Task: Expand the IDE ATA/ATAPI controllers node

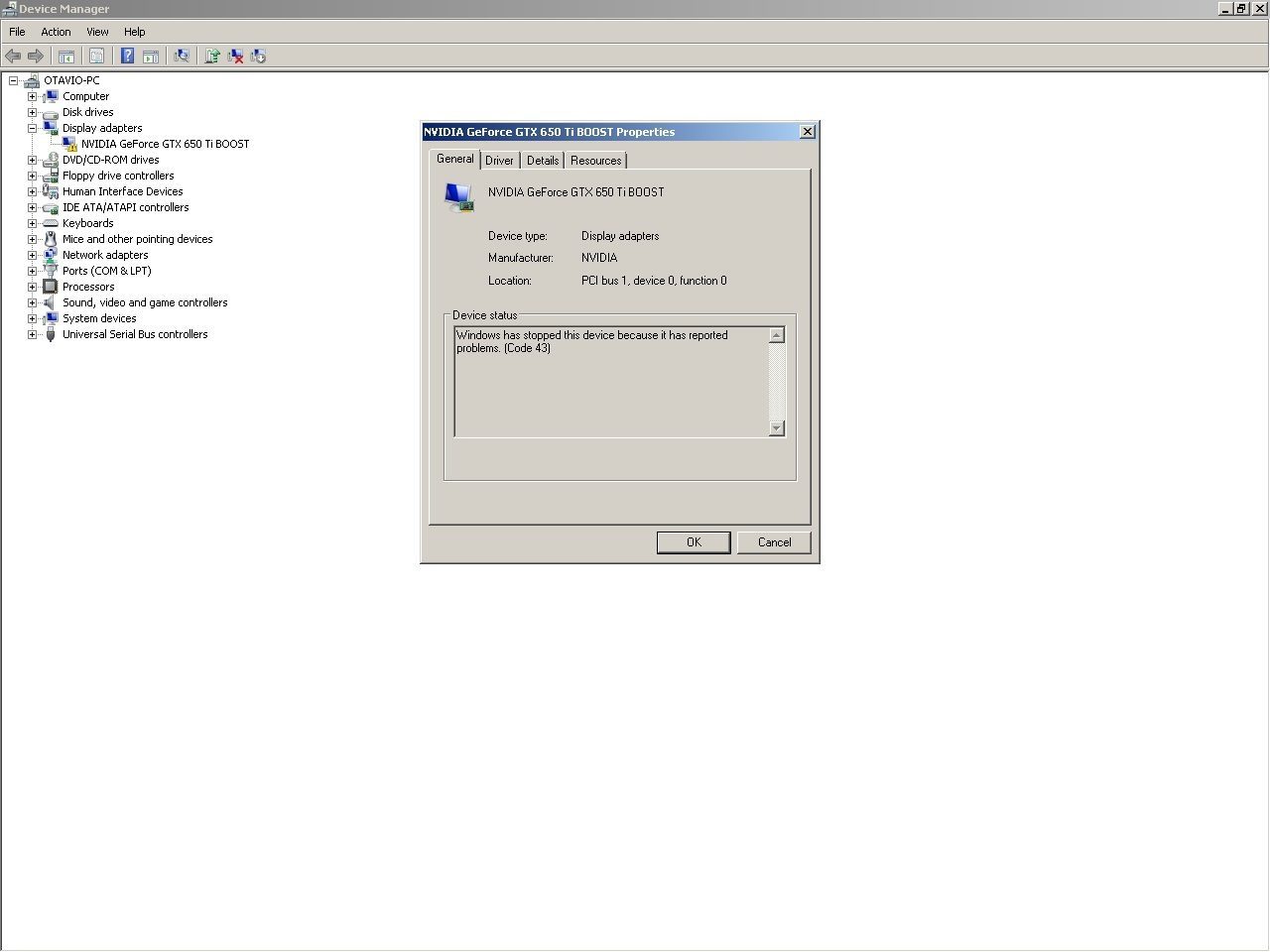Action: click(32, 207)
